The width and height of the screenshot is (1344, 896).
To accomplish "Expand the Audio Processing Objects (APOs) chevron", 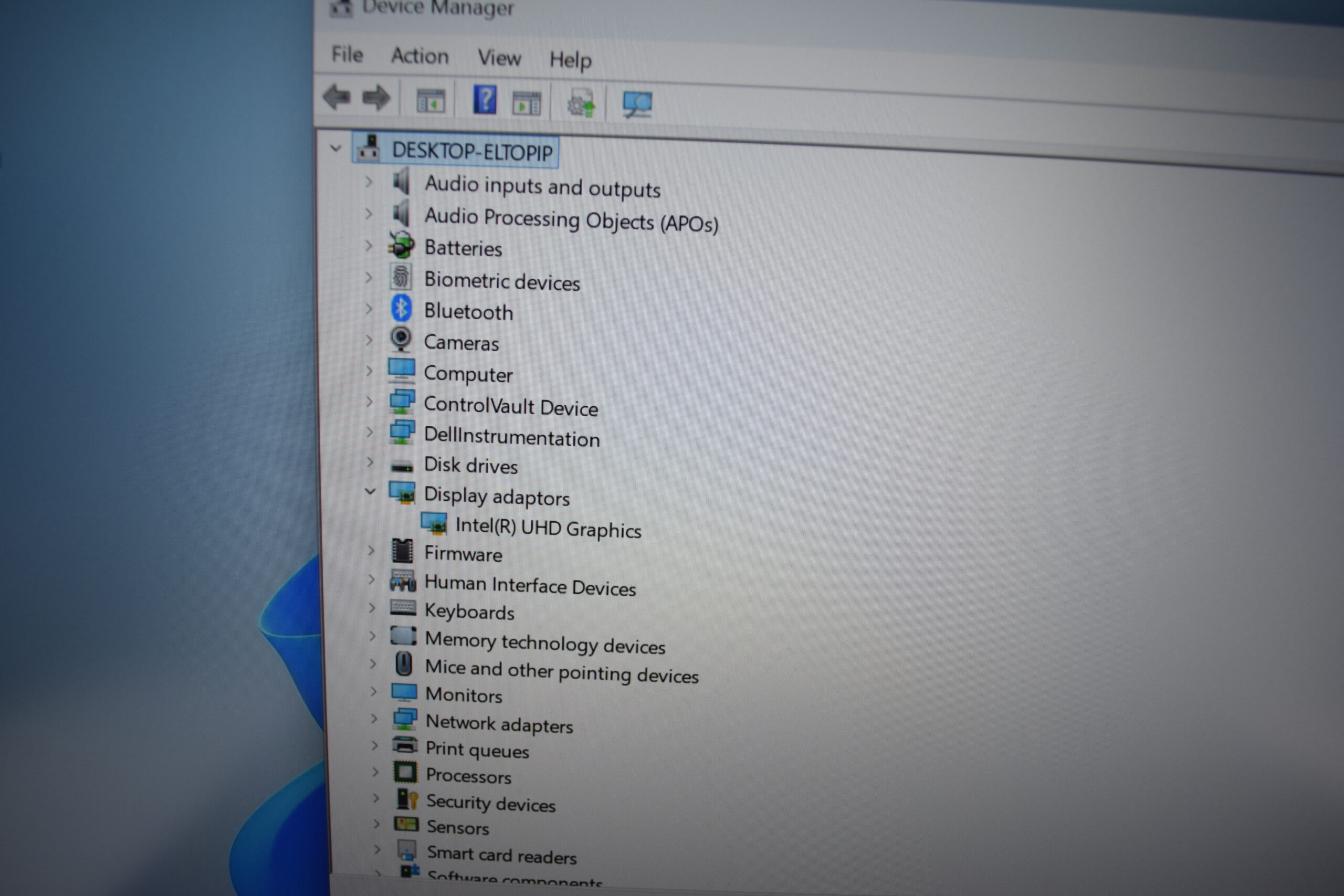I will [x=369, y=214].
